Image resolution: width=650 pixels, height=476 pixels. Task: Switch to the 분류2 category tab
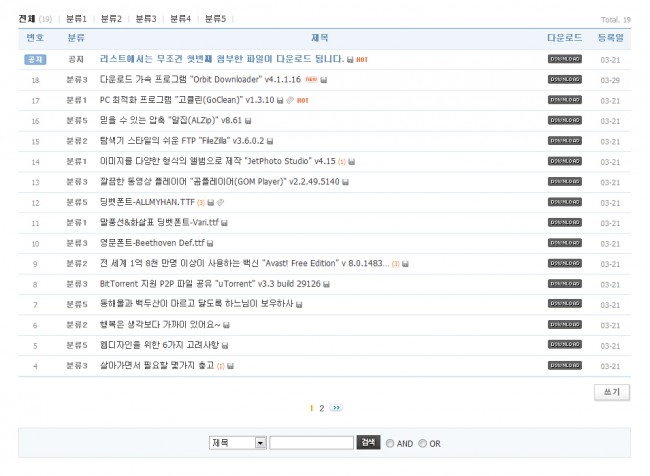[x=111, y=19]
